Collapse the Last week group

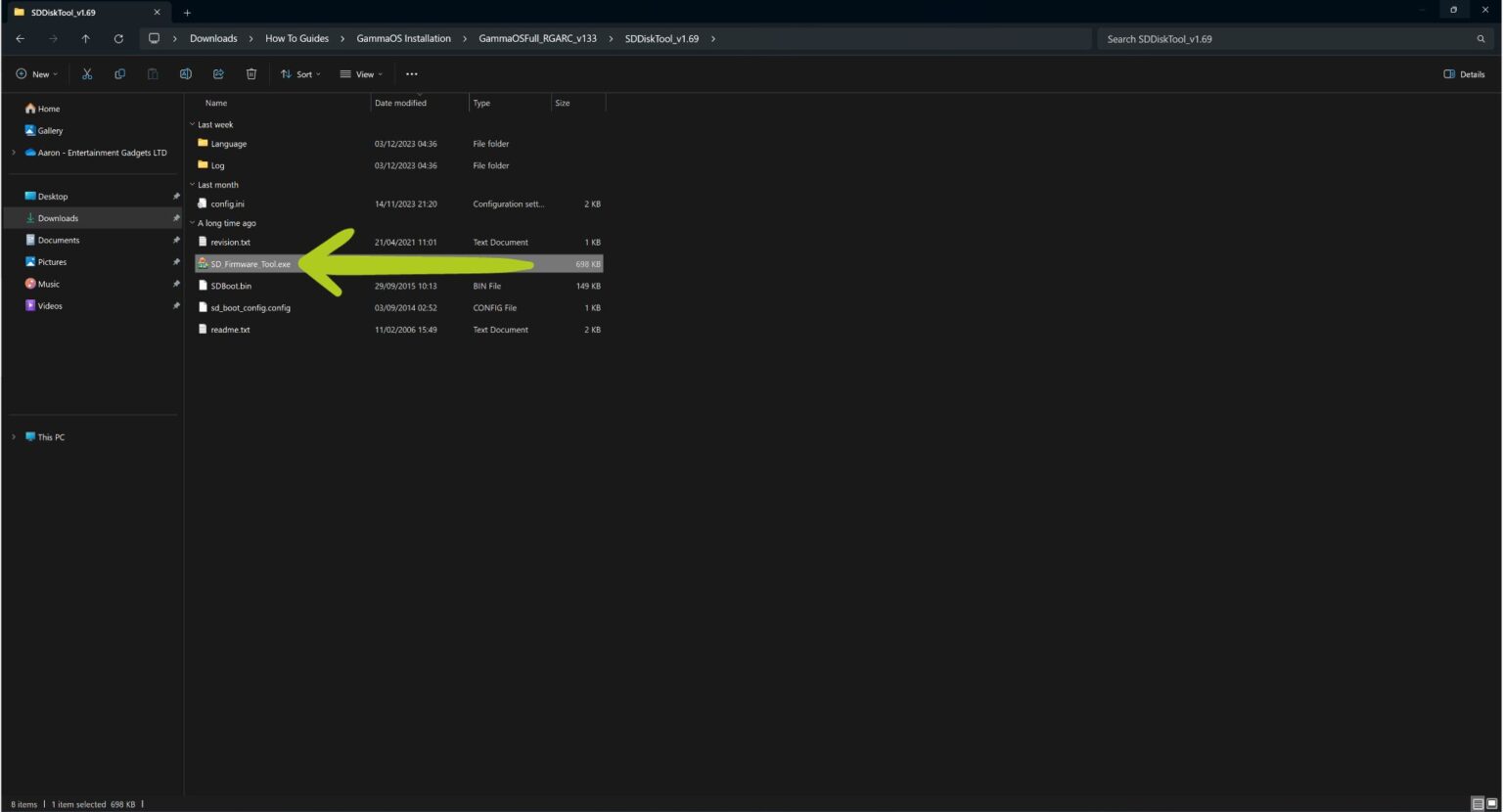[x=192, y=125]
